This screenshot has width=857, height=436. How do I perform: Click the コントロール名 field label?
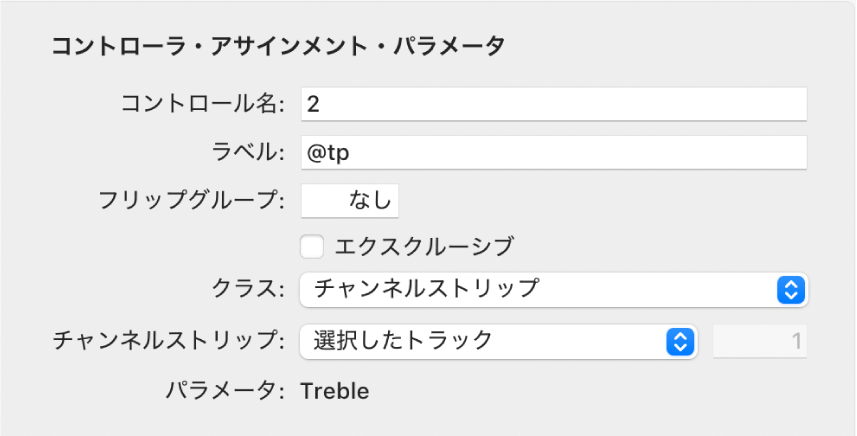pyautogui.click(x=203, y=103)
